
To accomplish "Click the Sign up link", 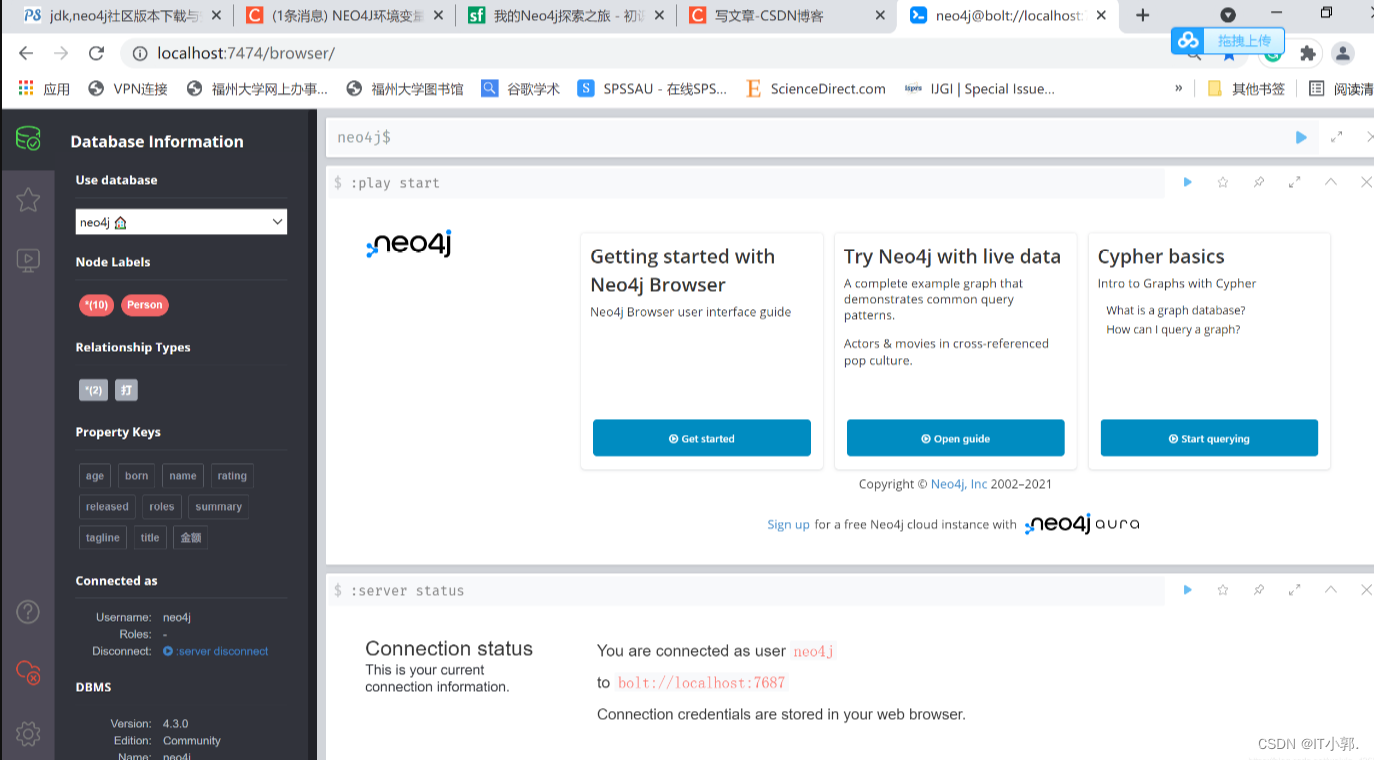I will [788, 524].
